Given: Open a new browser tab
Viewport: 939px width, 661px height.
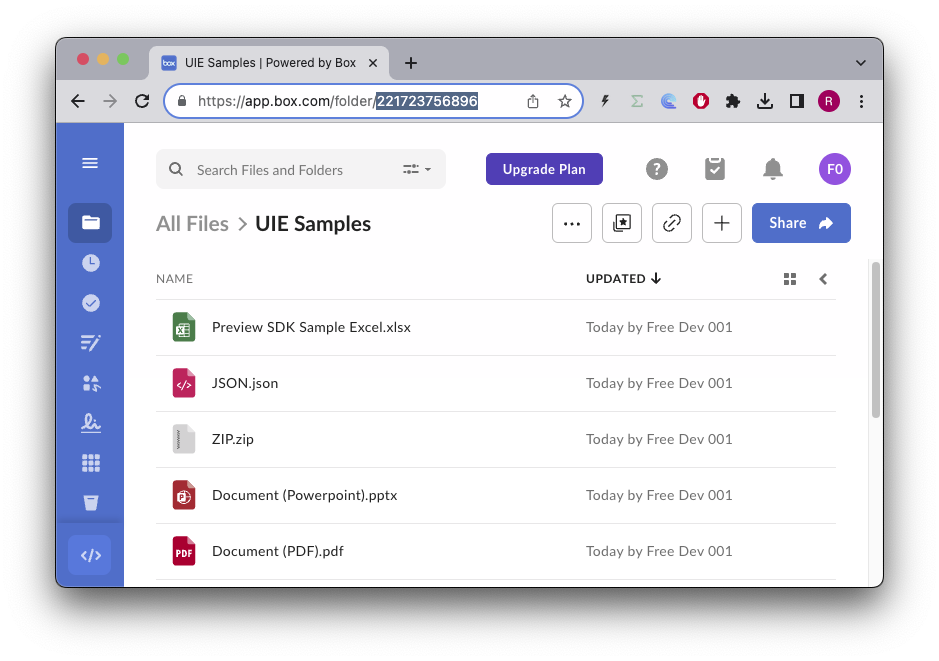Looking at the screenshot, I should click(x=411, y=63).
